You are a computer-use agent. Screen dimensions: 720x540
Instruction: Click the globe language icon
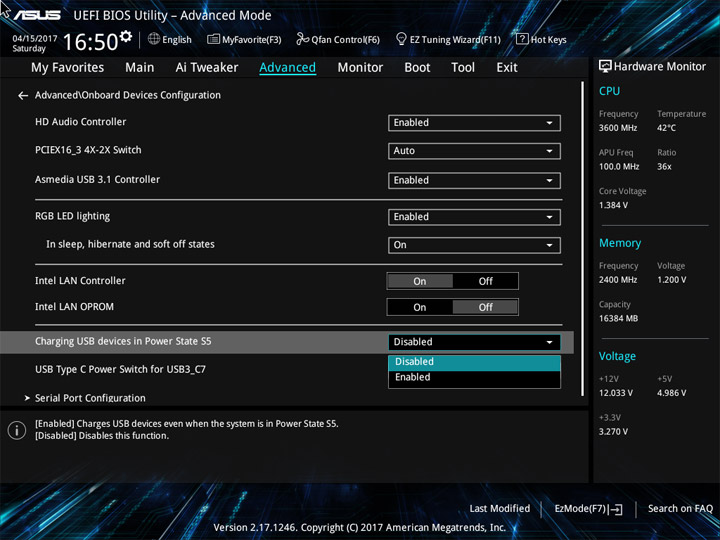[154, 39]
